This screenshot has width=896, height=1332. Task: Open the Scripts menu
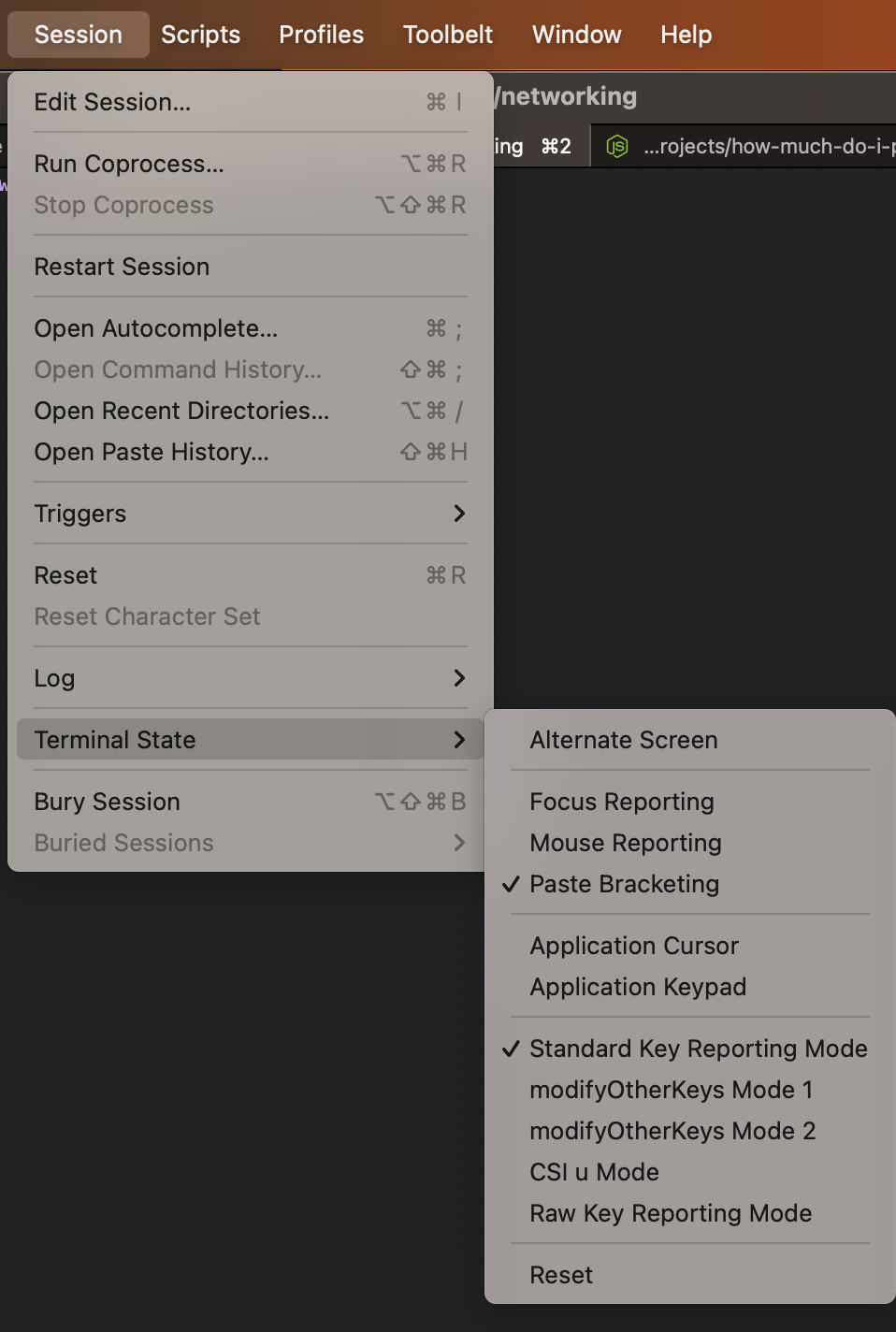[201, 35]
